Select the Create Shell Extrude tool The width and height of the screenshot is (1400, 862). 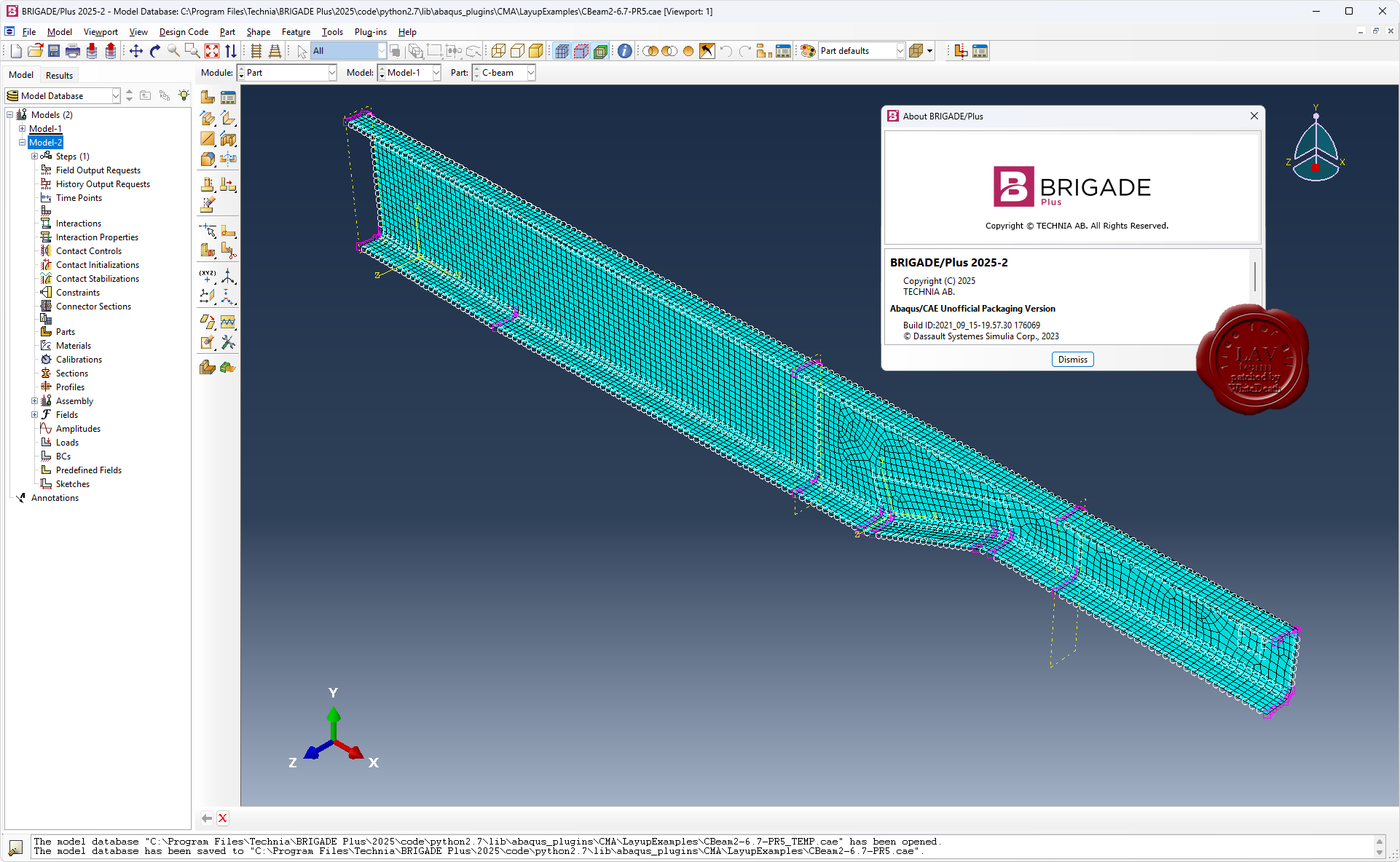[228, 118]
